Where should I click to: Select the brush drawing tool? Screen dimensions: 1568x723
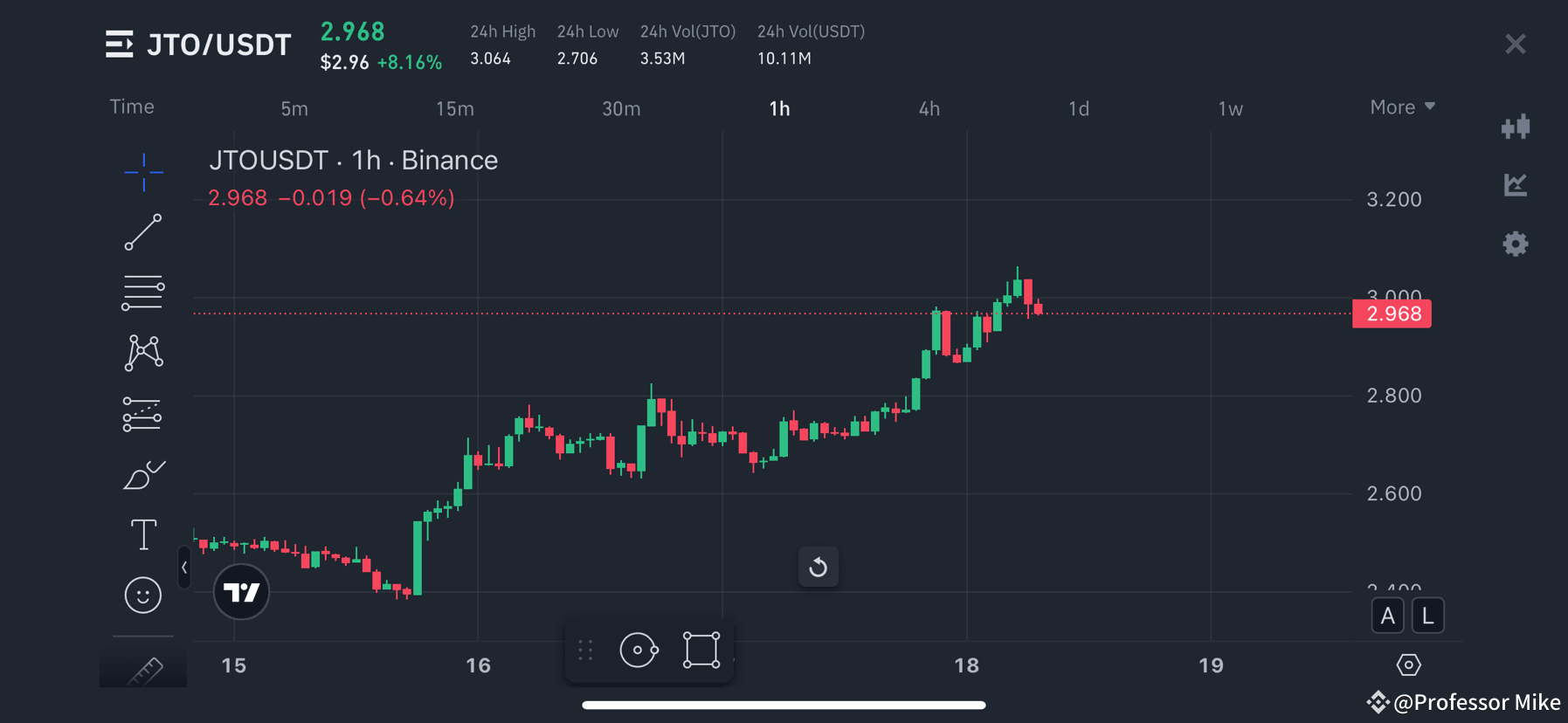pyautogui.click(x=142, y=474)
